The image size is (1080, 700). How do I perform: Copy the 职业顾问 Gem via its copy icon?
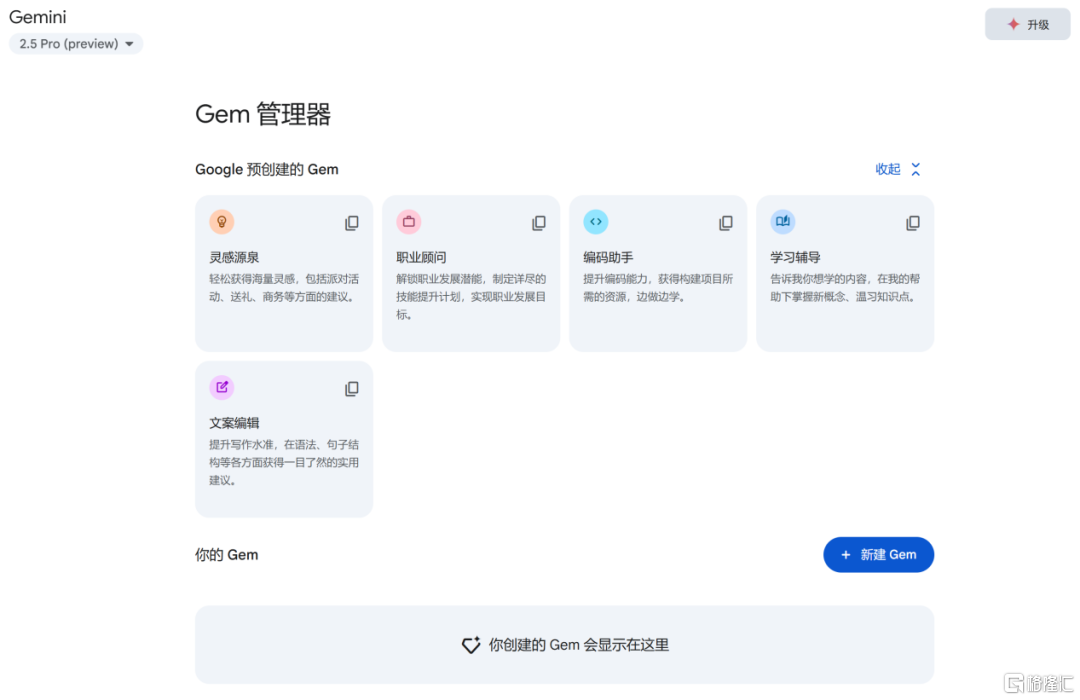(x=539, y=223)
